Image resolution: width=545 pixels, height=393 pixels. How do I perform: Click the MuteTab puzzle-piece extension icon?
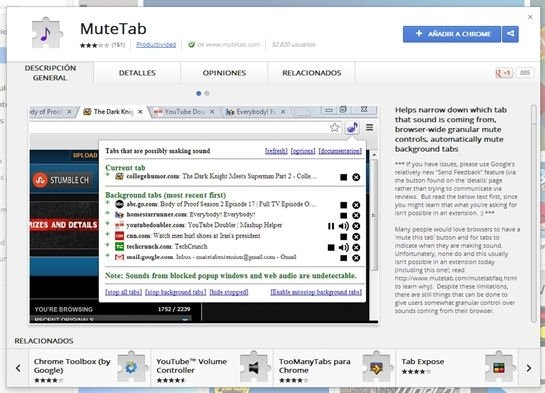[47, 34]
